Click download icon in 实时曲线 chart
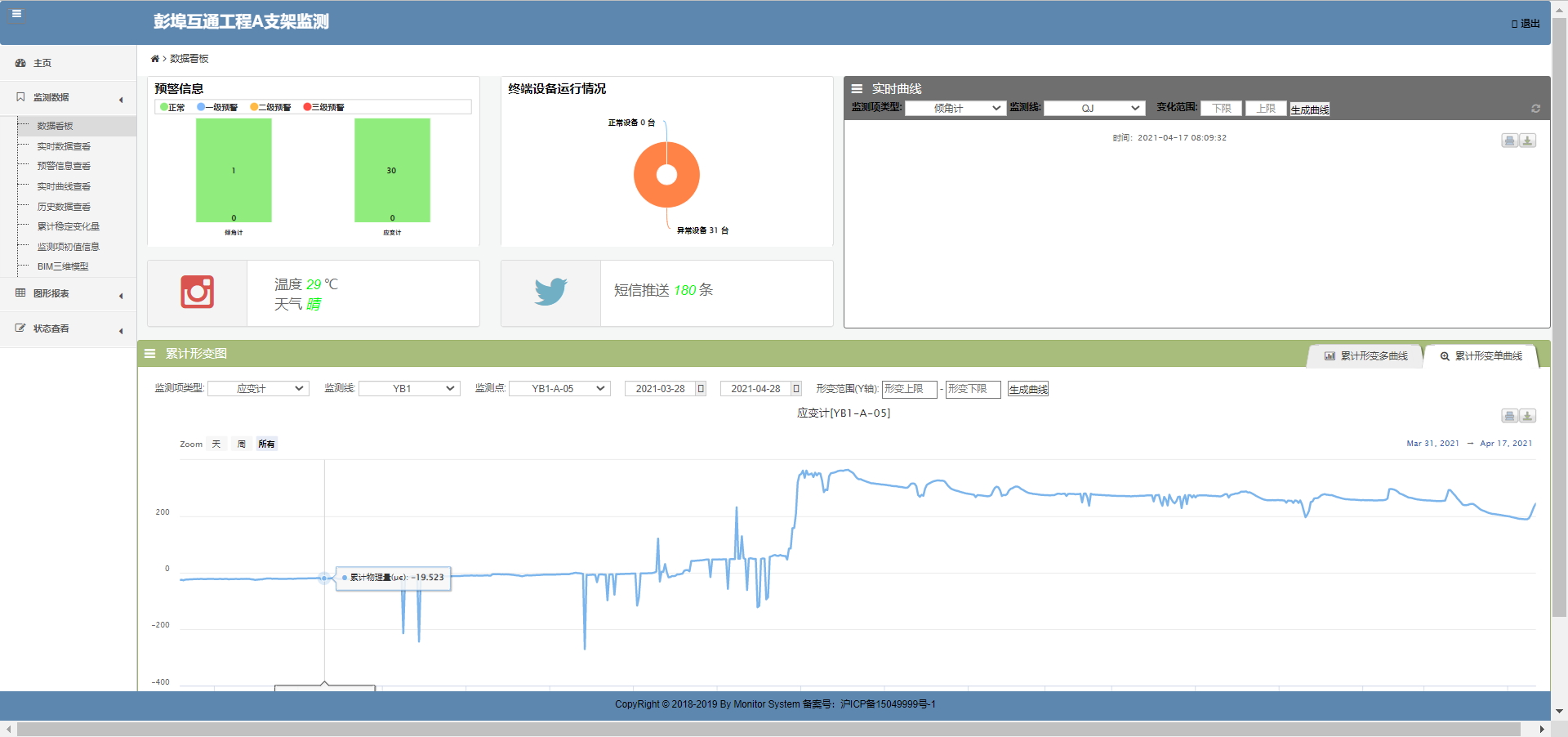Screen dimensions: 1568x737 coord(1527,141)
